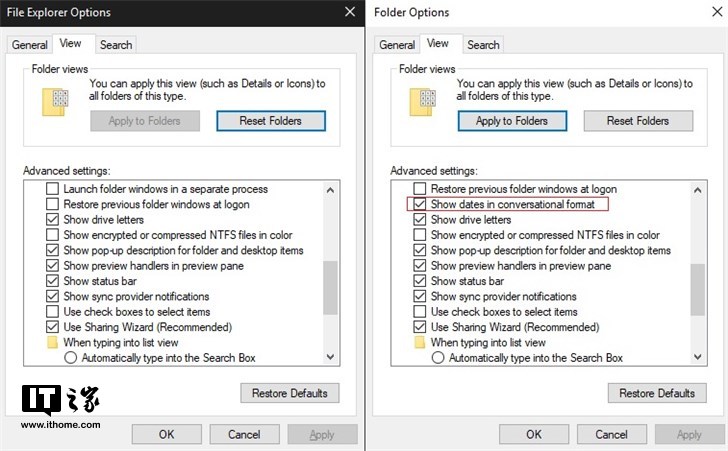Click 'When typing into list view' folder icon in File Explorer Options
This screenshot has width=728, height=451.
coord(52,343)
